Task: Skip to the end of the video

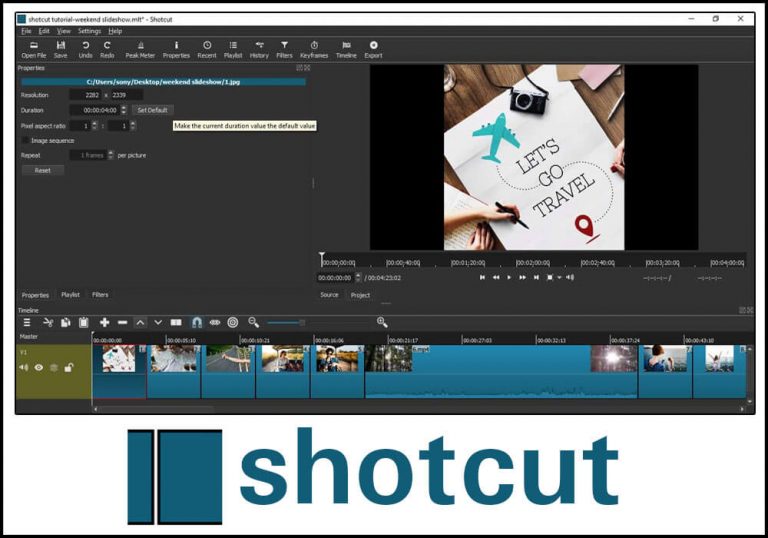Action: click(536, 278)
